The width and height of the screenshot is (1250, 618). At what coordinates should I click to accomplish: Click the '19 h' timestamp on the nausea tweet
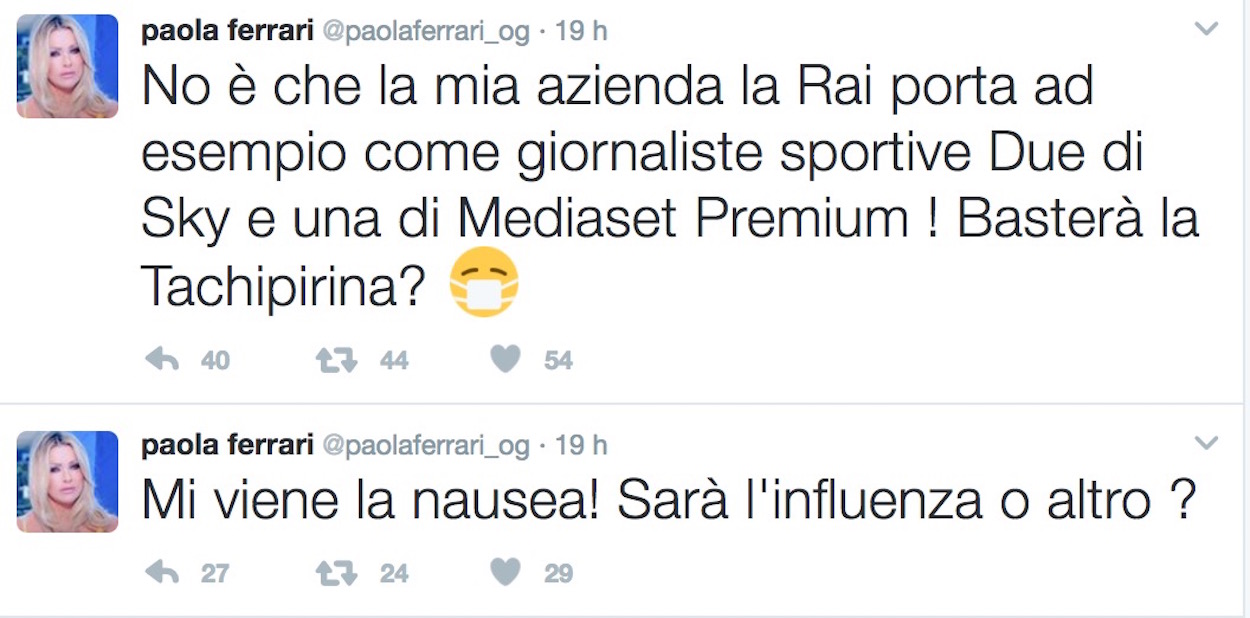point(581,445)
